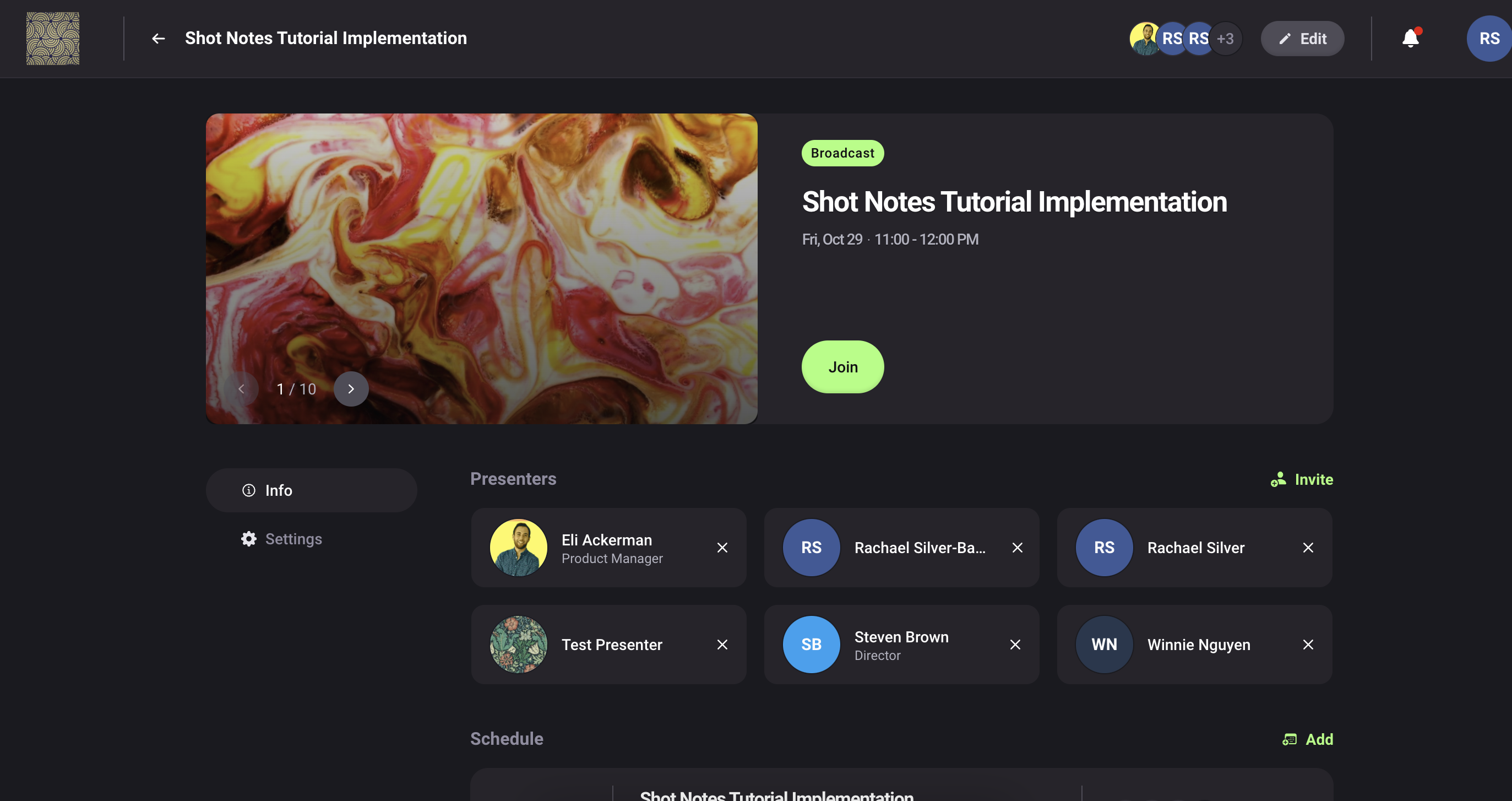
Task: Click the SB avatar for Steven Brown
Action: click(811, 645)
